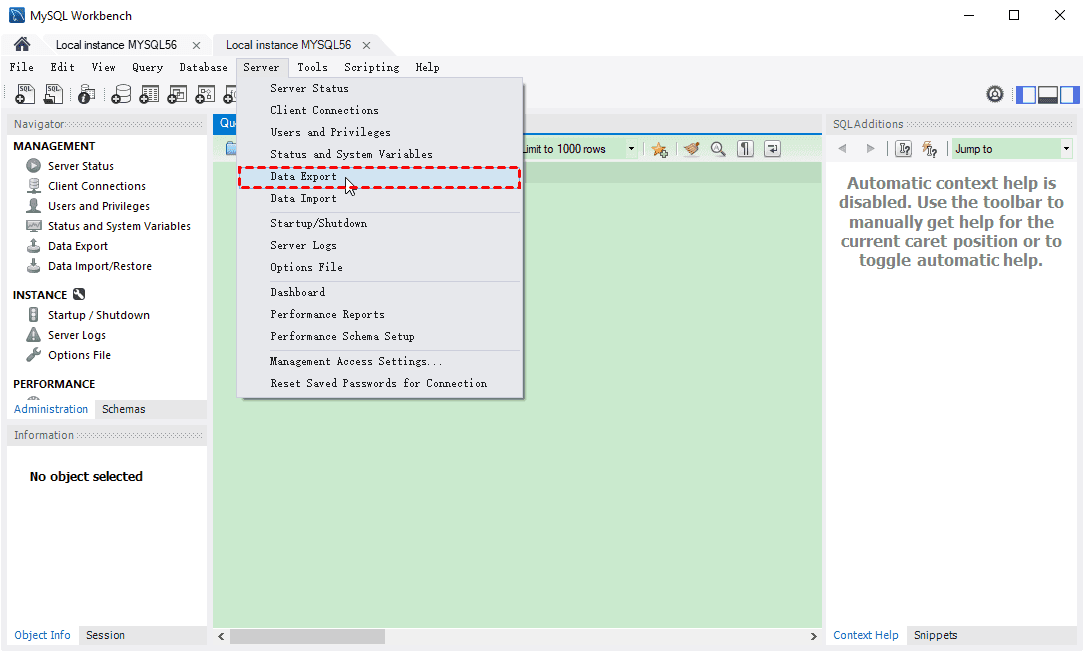Viewport: 1084px width, 652px height.
Task: Expand the Jump to dropdown
Action: click(1066, 149)
